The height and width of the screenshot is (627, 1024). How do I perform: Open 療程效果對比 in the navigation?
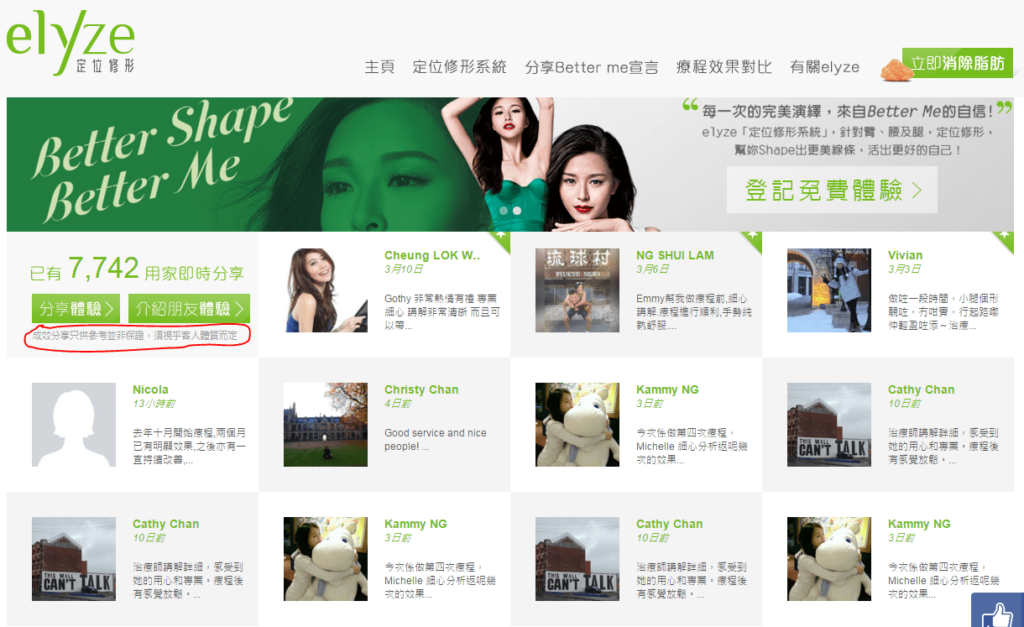tap(724, 67)
